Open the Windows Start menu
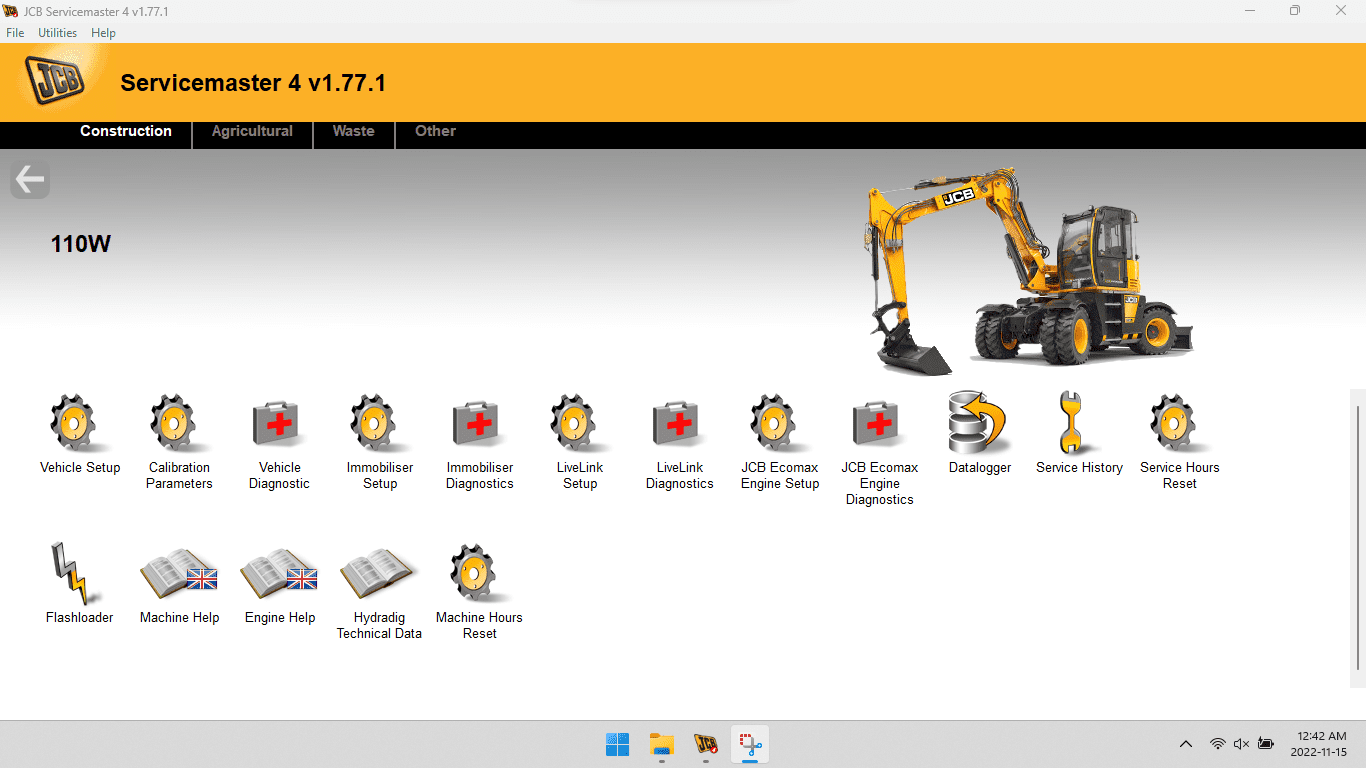This screenshot has height=768, width=1366. 617,744
